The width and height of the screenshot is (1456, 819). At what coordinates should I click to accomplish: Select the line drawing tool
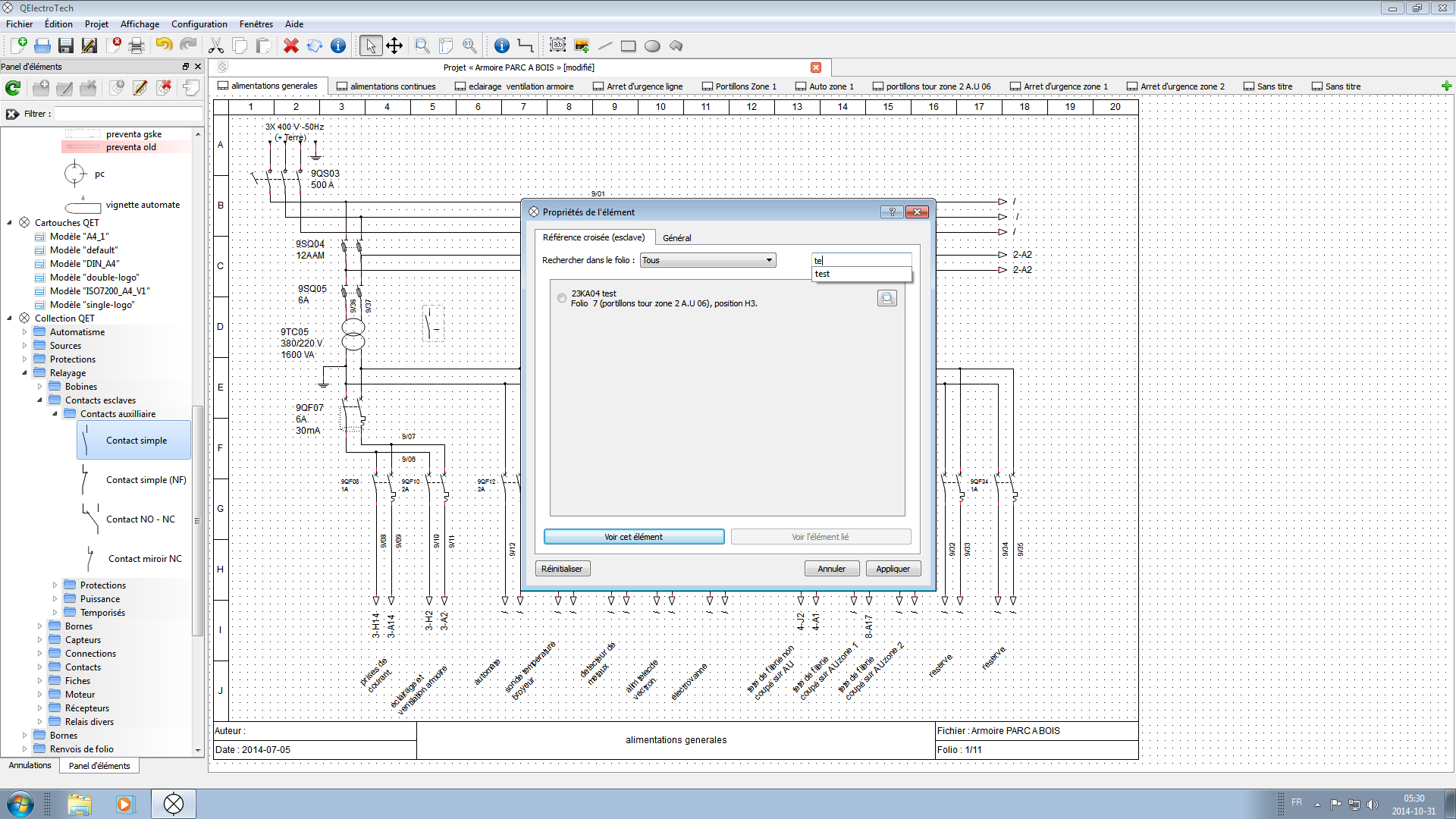coord(605,45)
